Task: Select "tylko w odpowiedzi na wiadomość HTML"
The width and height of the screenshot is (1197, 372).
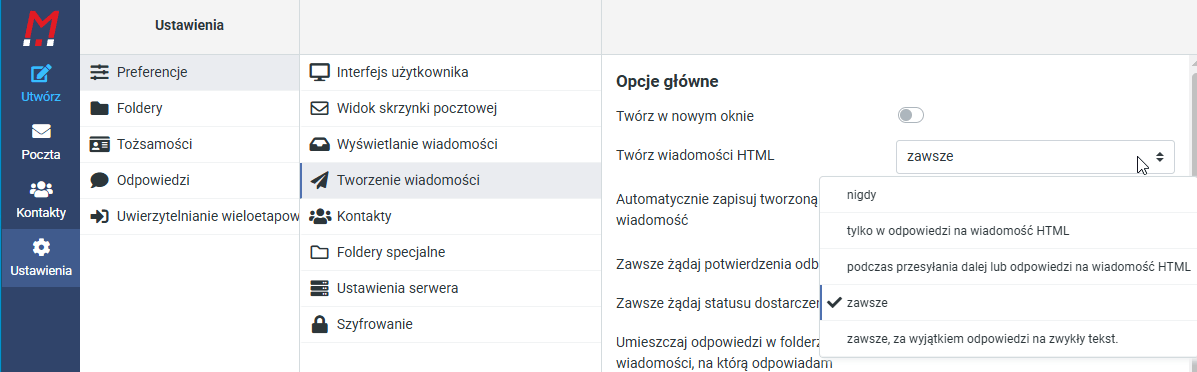Action: tap(1008, 231)
